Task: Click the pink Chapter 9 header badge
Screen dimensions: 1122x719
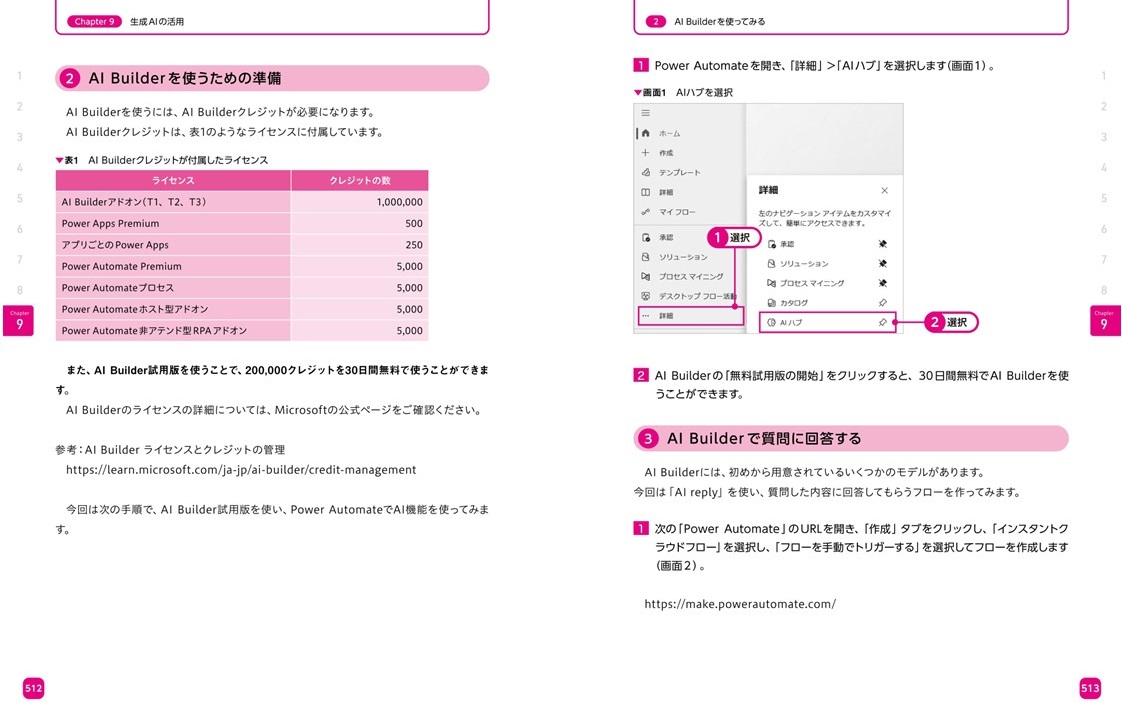Action: (x=94, y=21)
